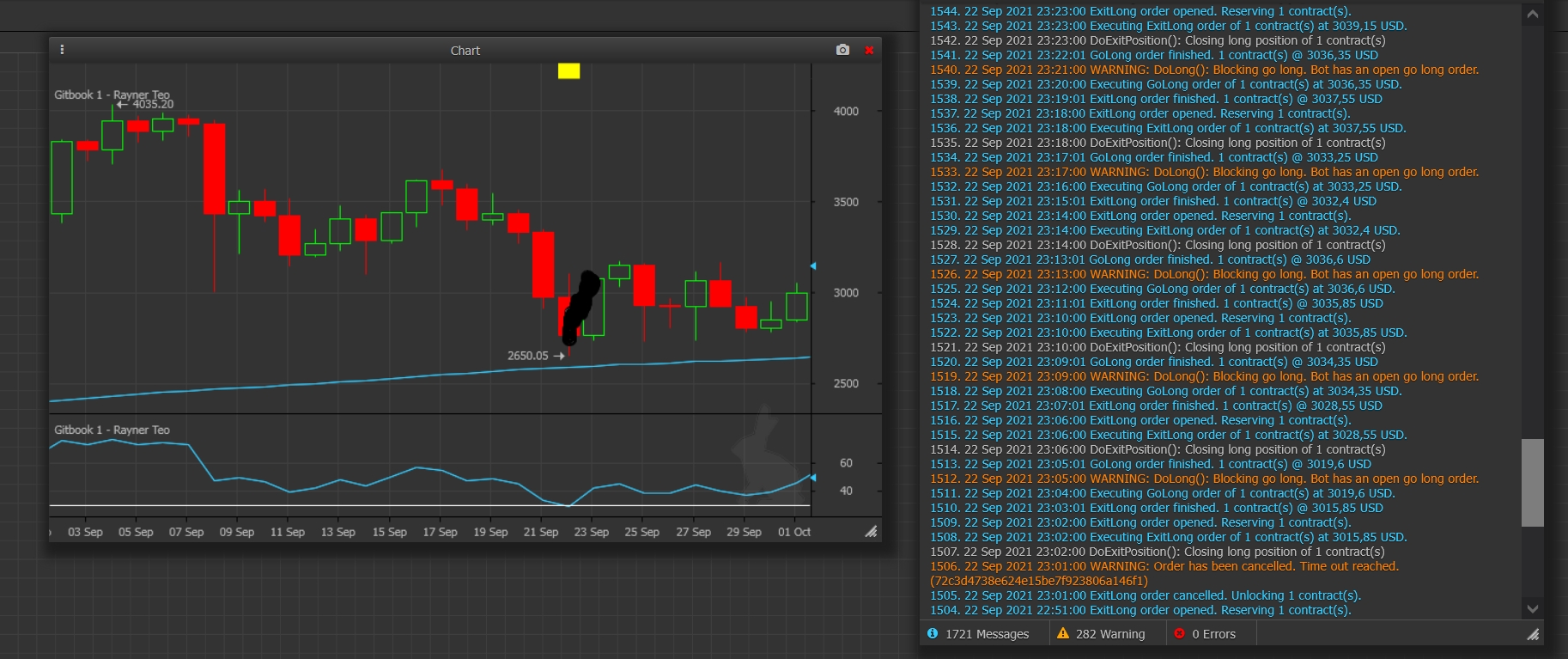Select the blue marker on the indicator axis
1568x659 pixels.
813,477
